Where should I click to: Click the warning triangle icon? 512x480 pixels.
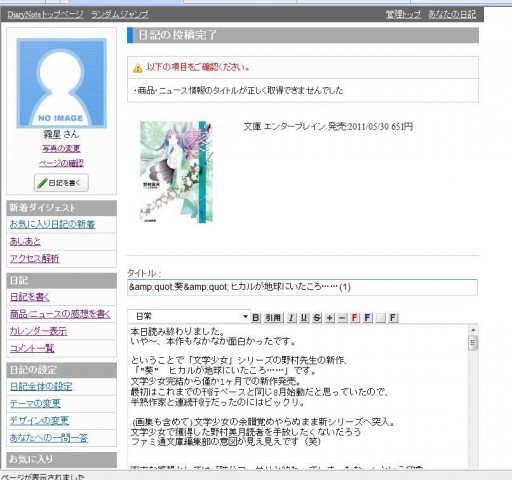click(x=137, y=68)
